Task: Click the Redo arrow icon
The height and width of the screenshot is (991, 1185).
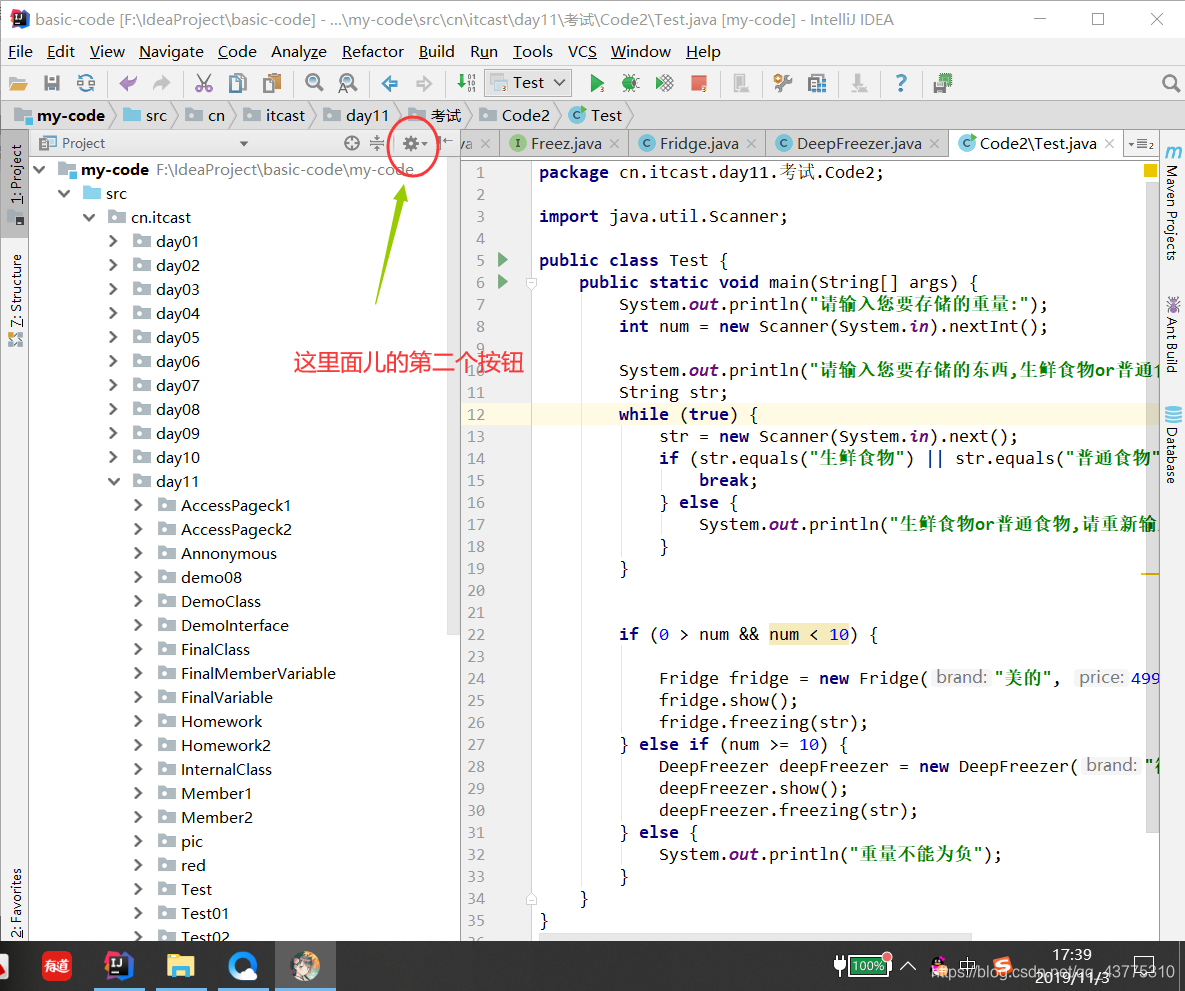Action: tap(162, 83)
